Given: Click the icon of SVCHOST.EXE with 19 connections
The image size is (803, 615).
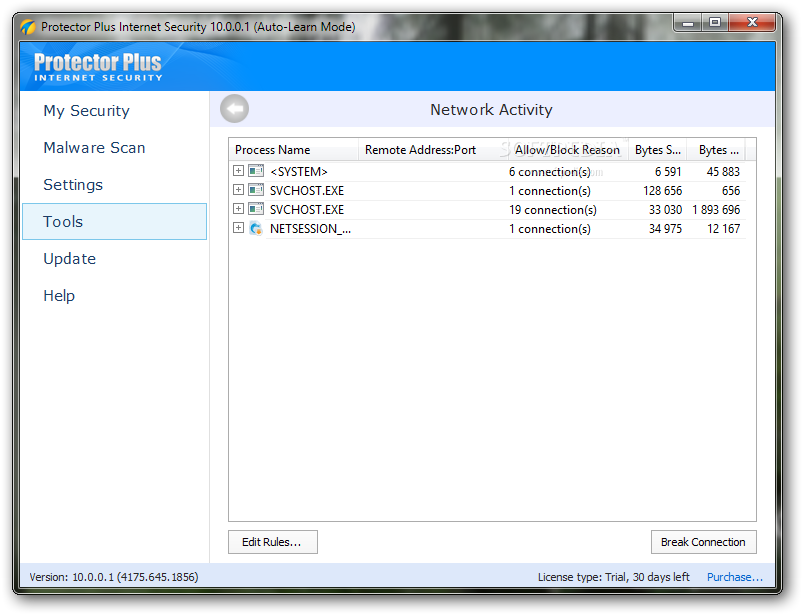Looking at the screenshot, I should [x=256, y=209].
